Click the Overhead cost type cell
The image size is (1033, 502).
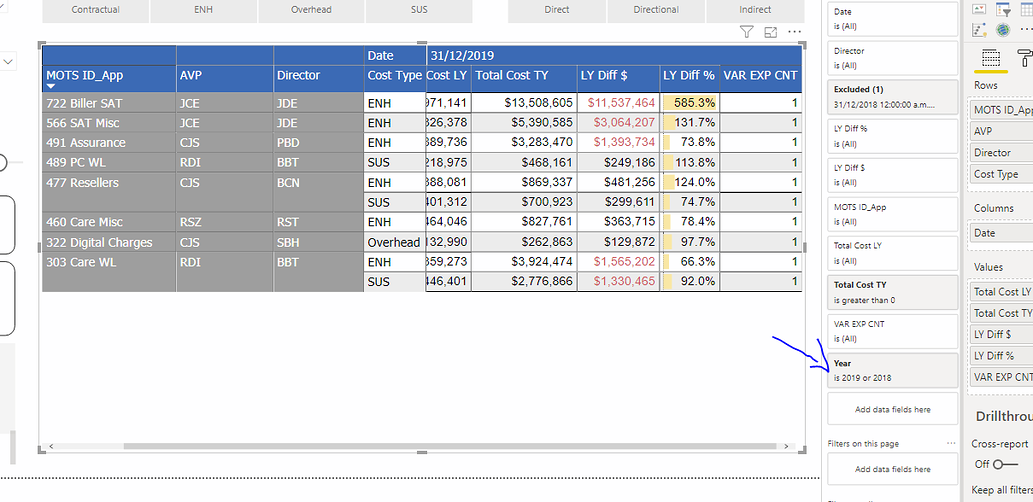click(x=395, y=242)
